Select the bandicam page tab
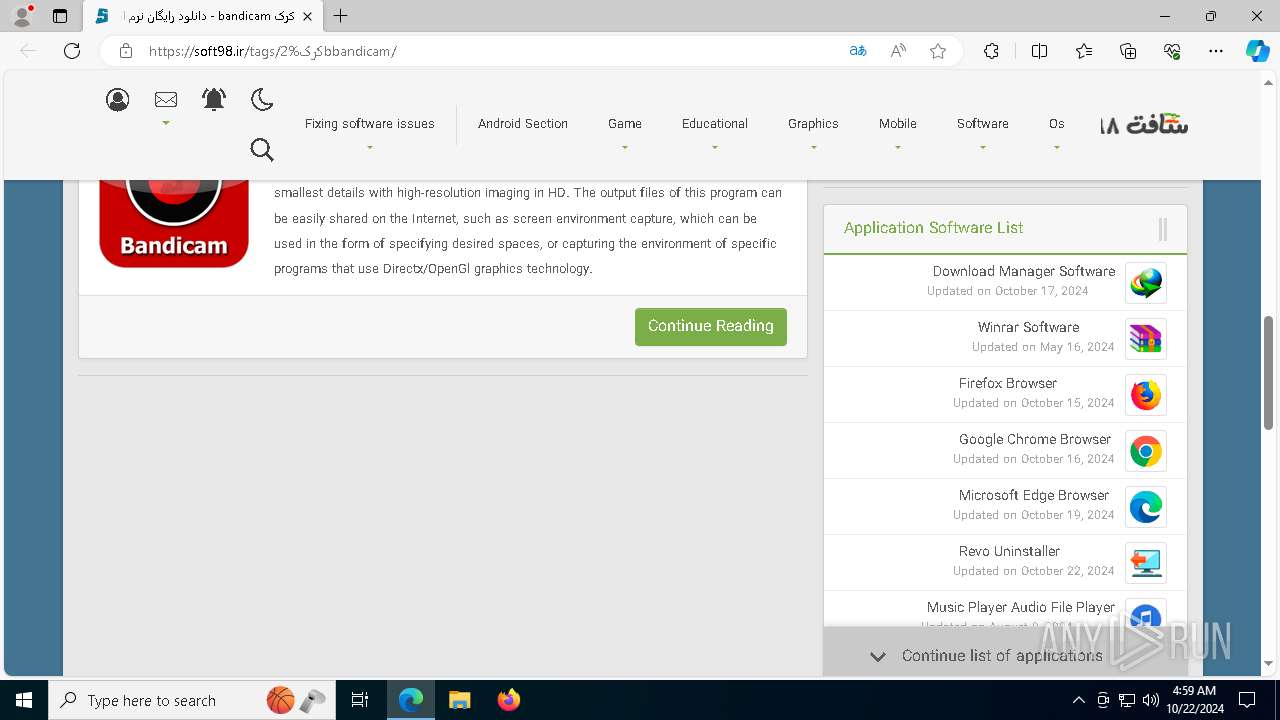This screenshot has width=1280, height=720. [x=203, y=16]
